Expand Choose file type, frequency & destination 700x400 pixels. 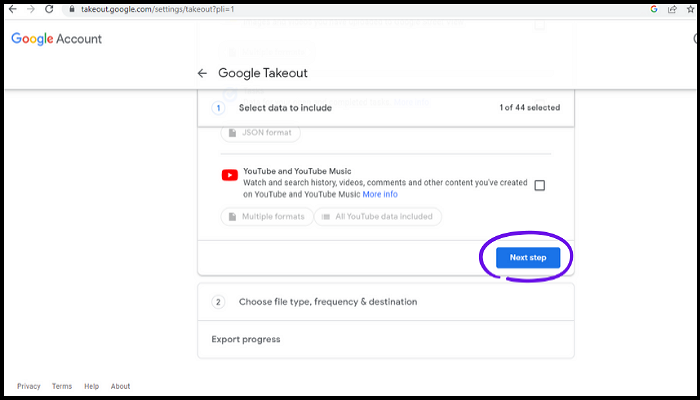(x=328, y=301)
